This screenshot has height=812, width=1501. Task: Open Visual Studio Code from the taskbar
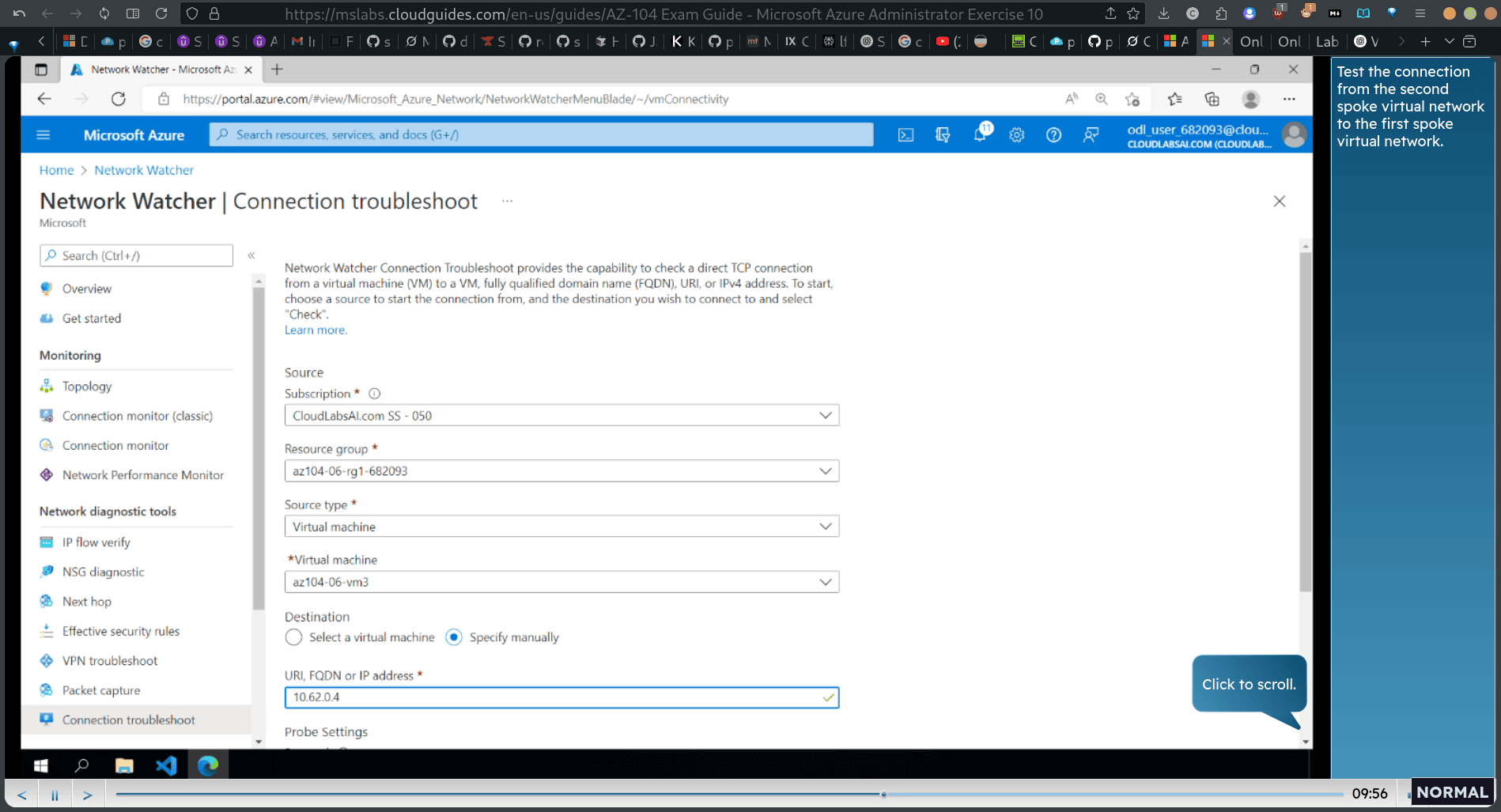pos(166,765)
